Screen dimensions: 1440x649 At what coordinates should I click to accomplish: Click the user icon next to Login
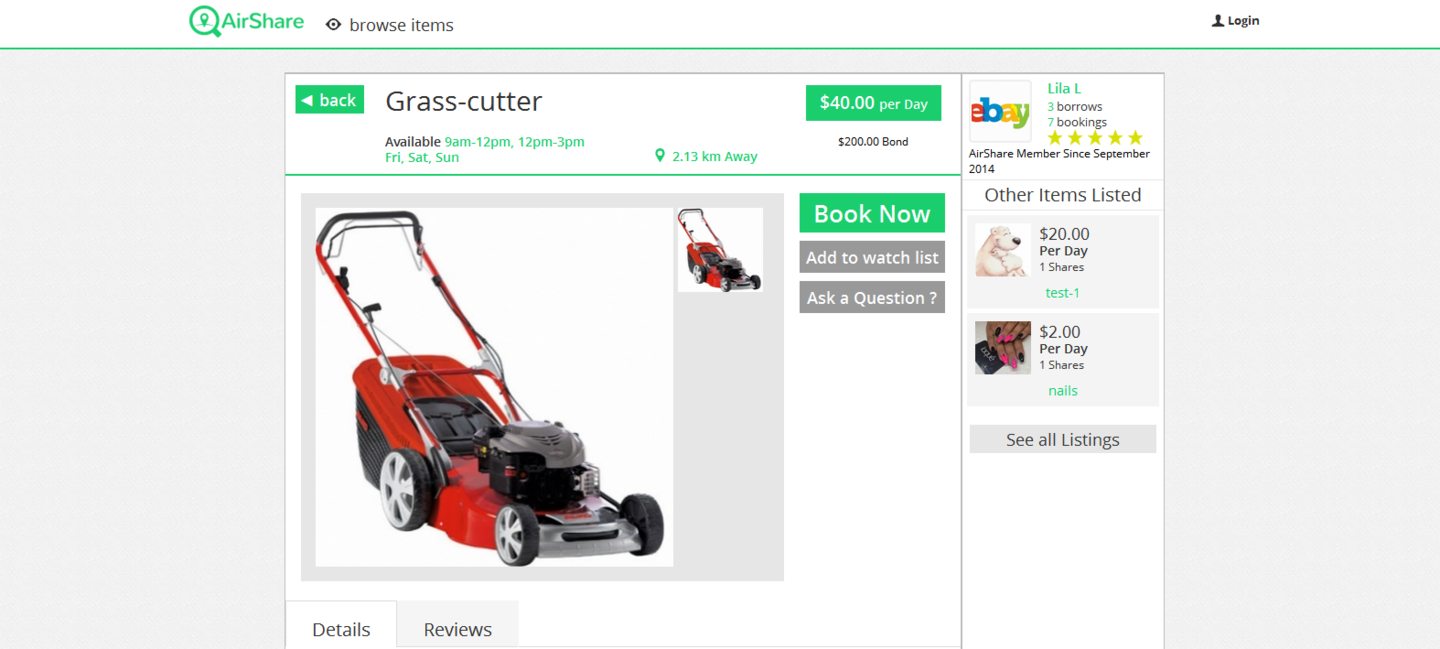tap(1217, 21)
